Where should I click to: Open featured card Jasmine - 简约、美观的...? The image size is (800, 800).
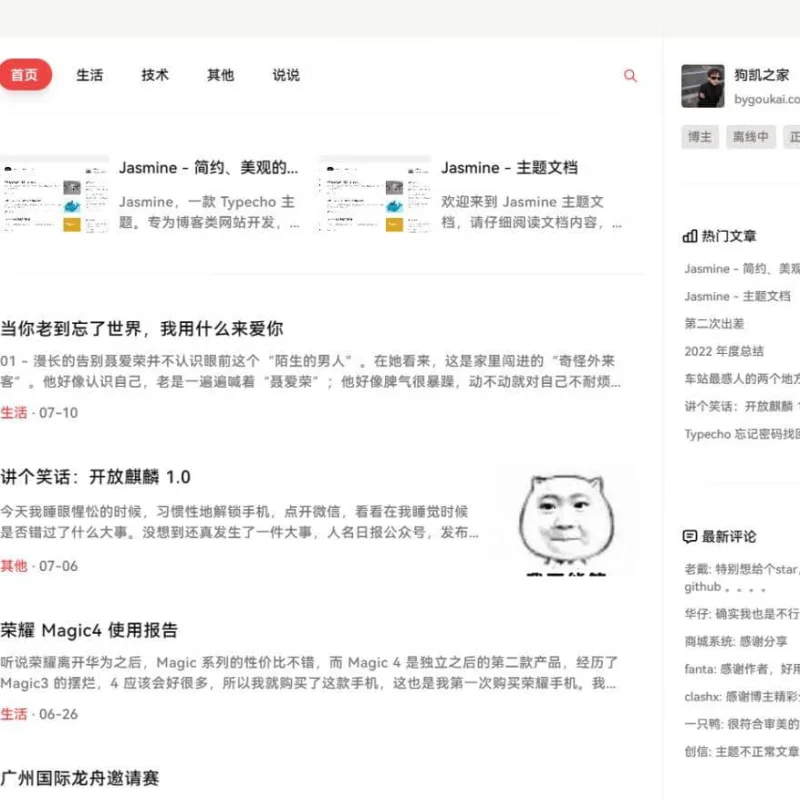click(208, 167)
